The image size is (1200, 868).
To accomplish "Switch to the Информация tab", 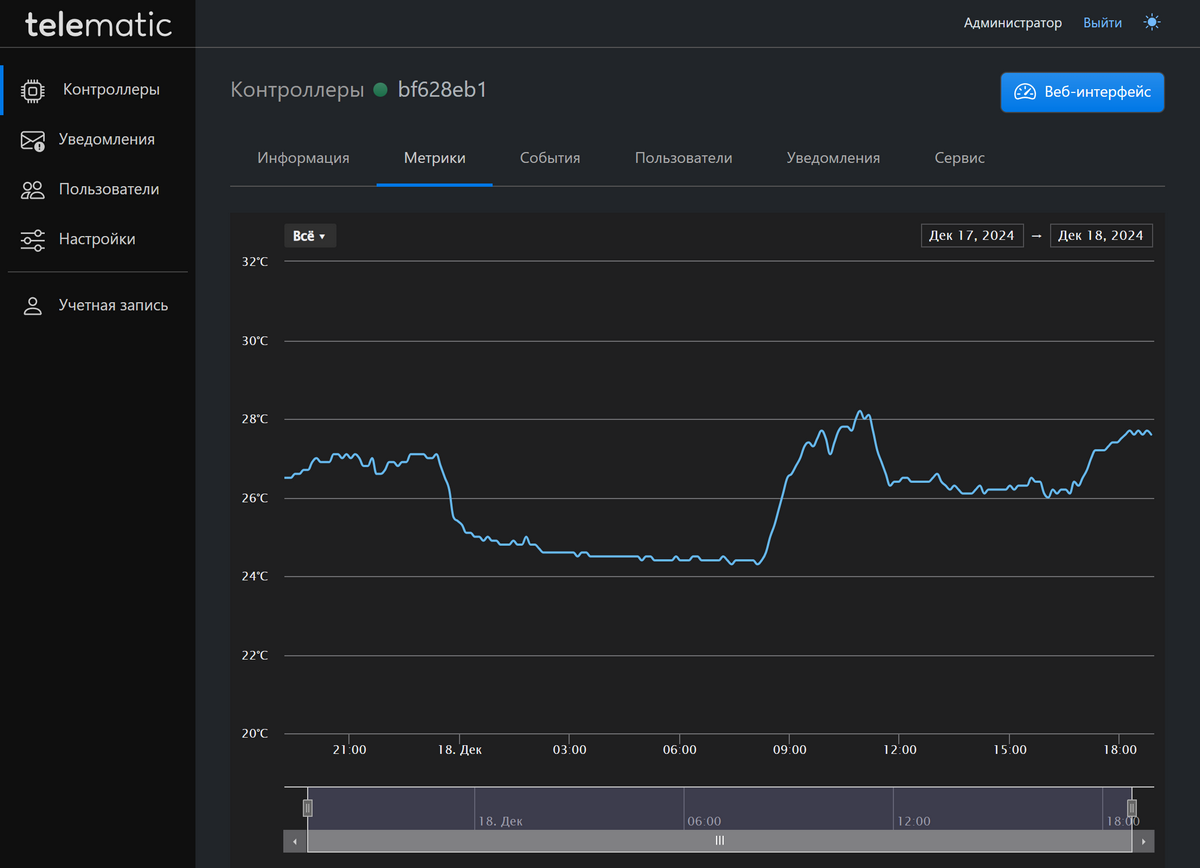I will [303, 158].
